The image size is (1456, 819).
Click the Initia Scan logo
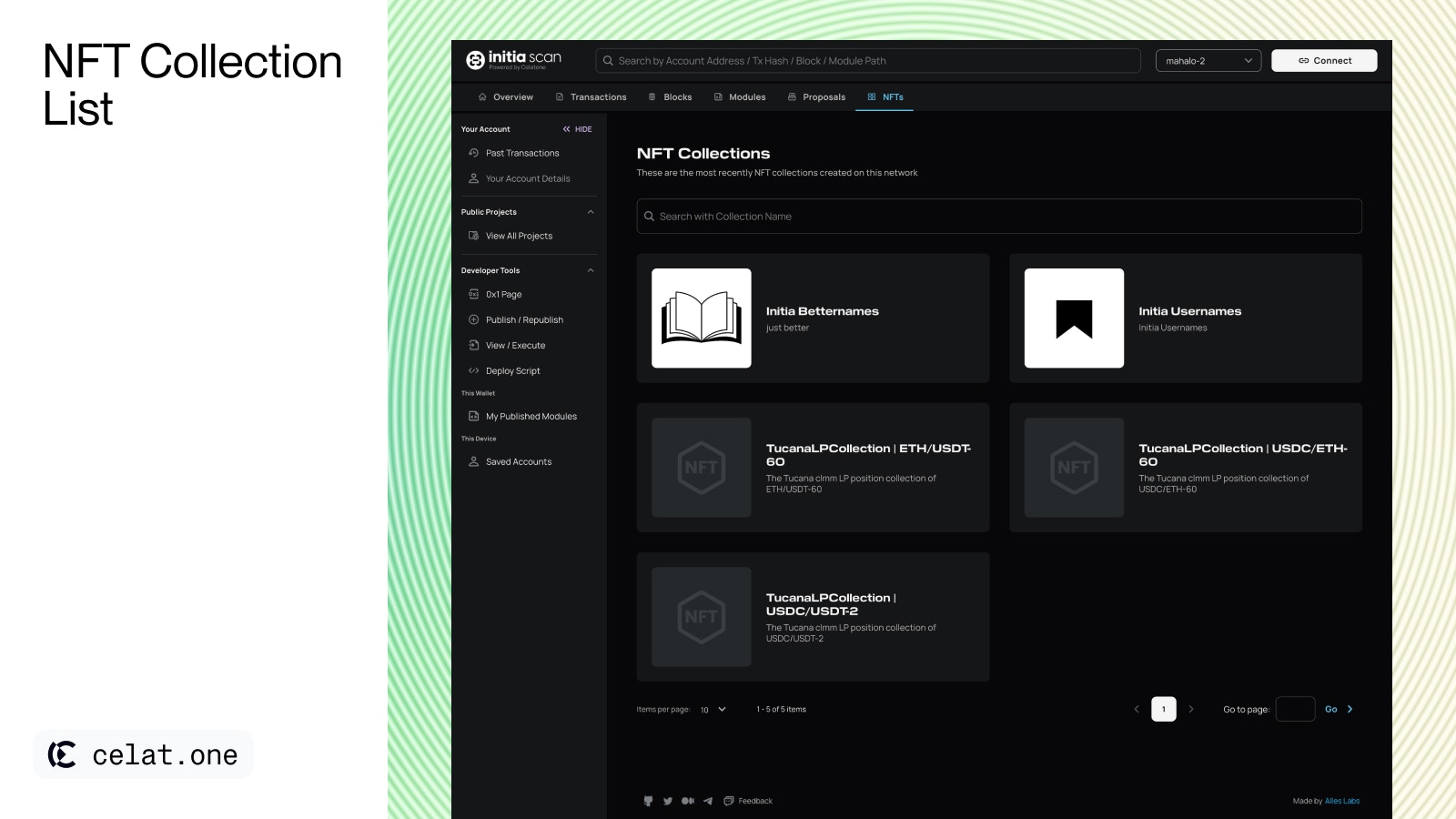click(513, 60)
